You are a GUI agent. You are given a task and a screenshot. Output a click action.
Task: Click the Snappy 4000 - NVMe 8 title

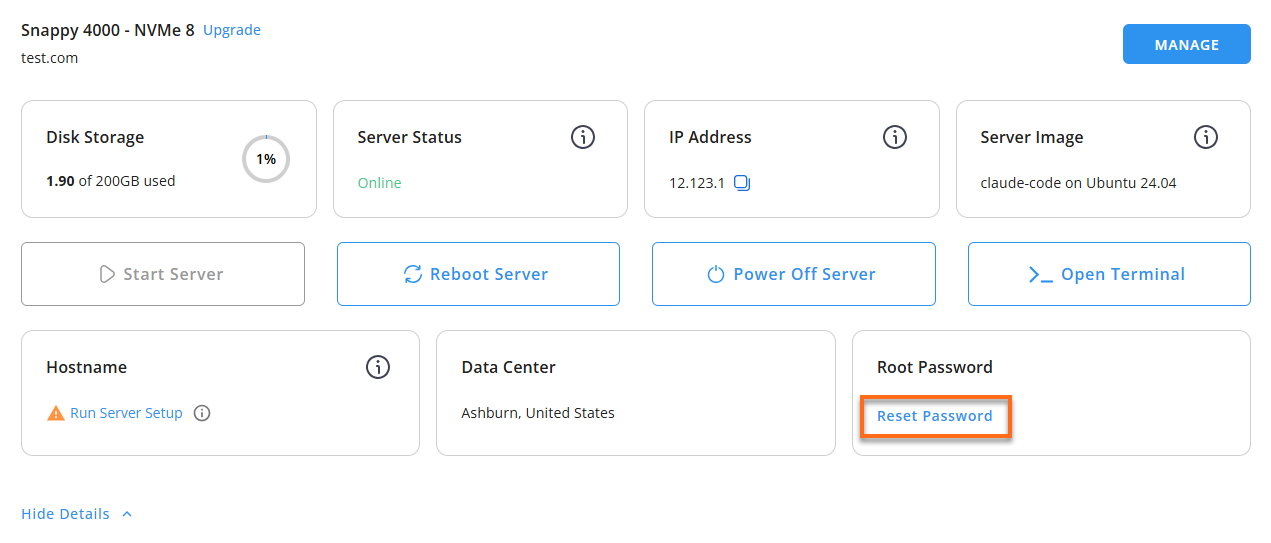108,30
